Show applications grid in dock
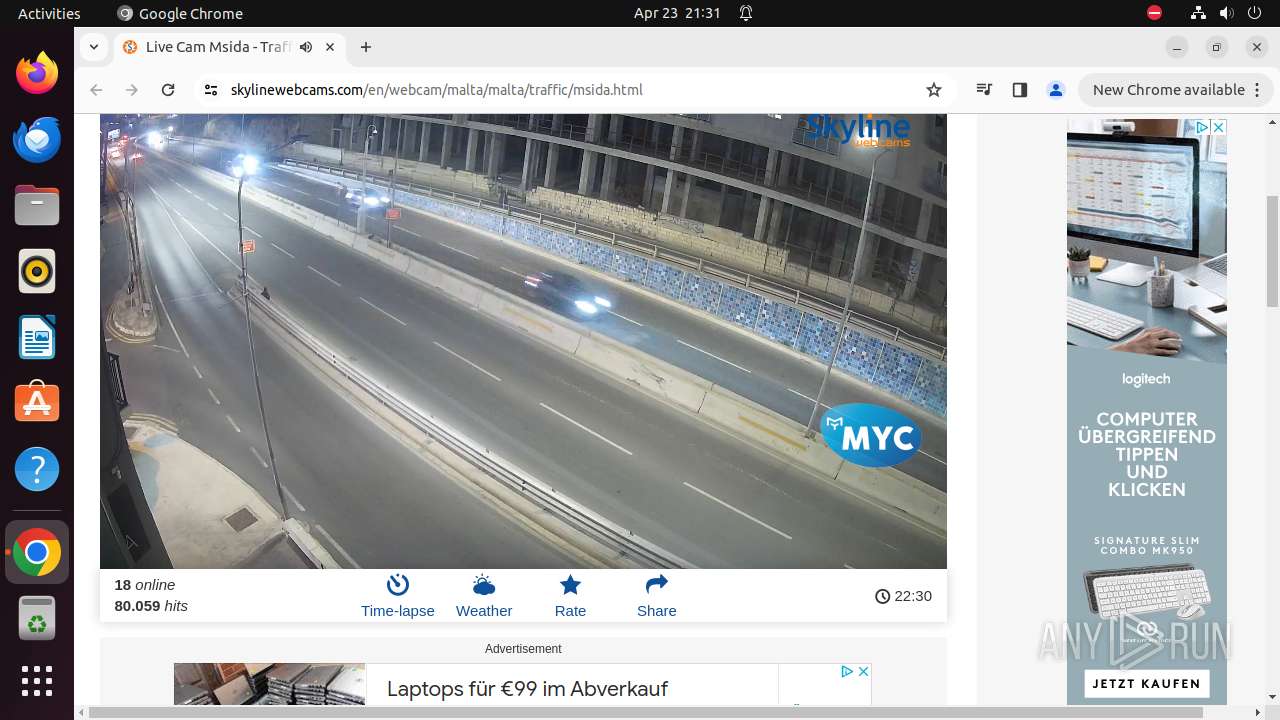Viewport: 1280px width, 720px height. pos(37,681)
